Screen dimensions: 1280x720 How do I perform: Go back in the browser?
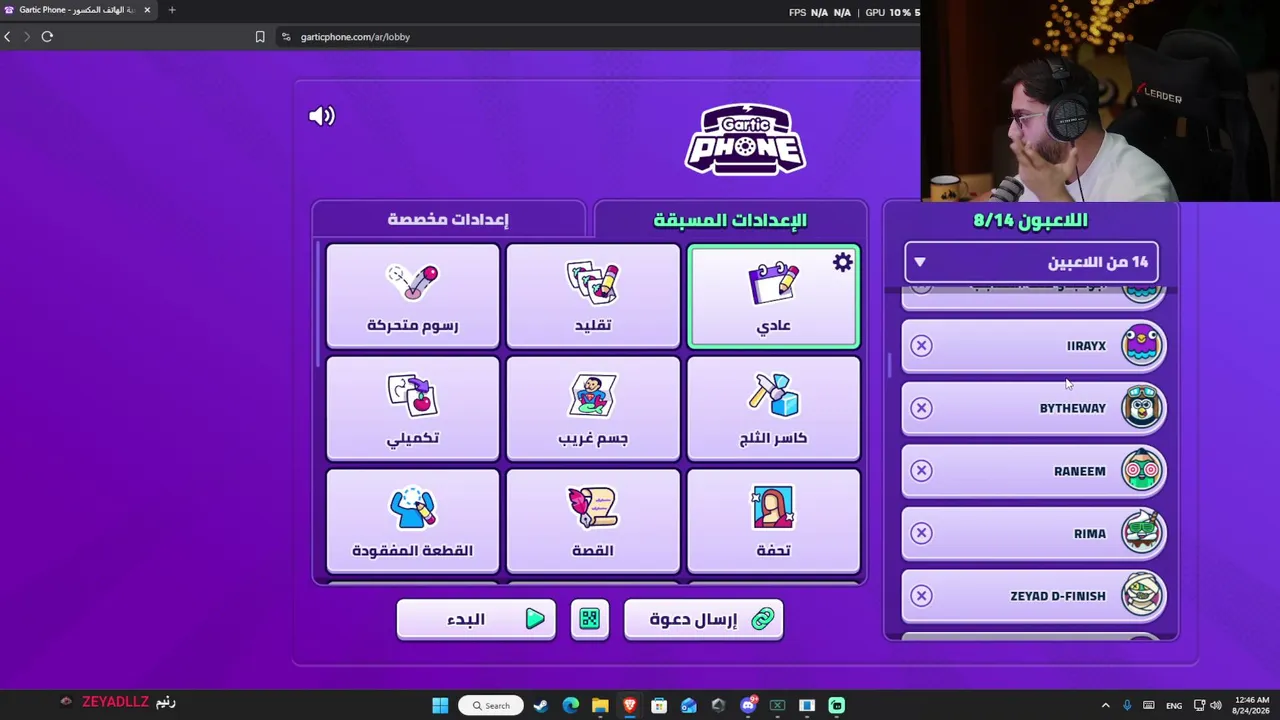coord(7,37)
